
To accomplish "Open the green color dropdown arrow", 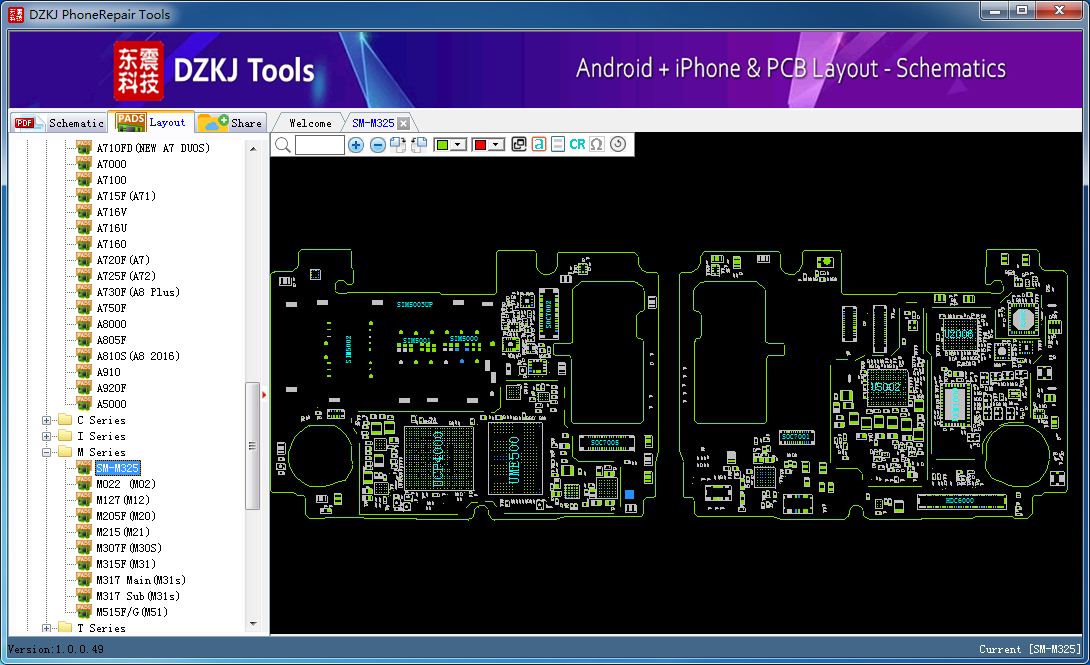I will point(457,145).
